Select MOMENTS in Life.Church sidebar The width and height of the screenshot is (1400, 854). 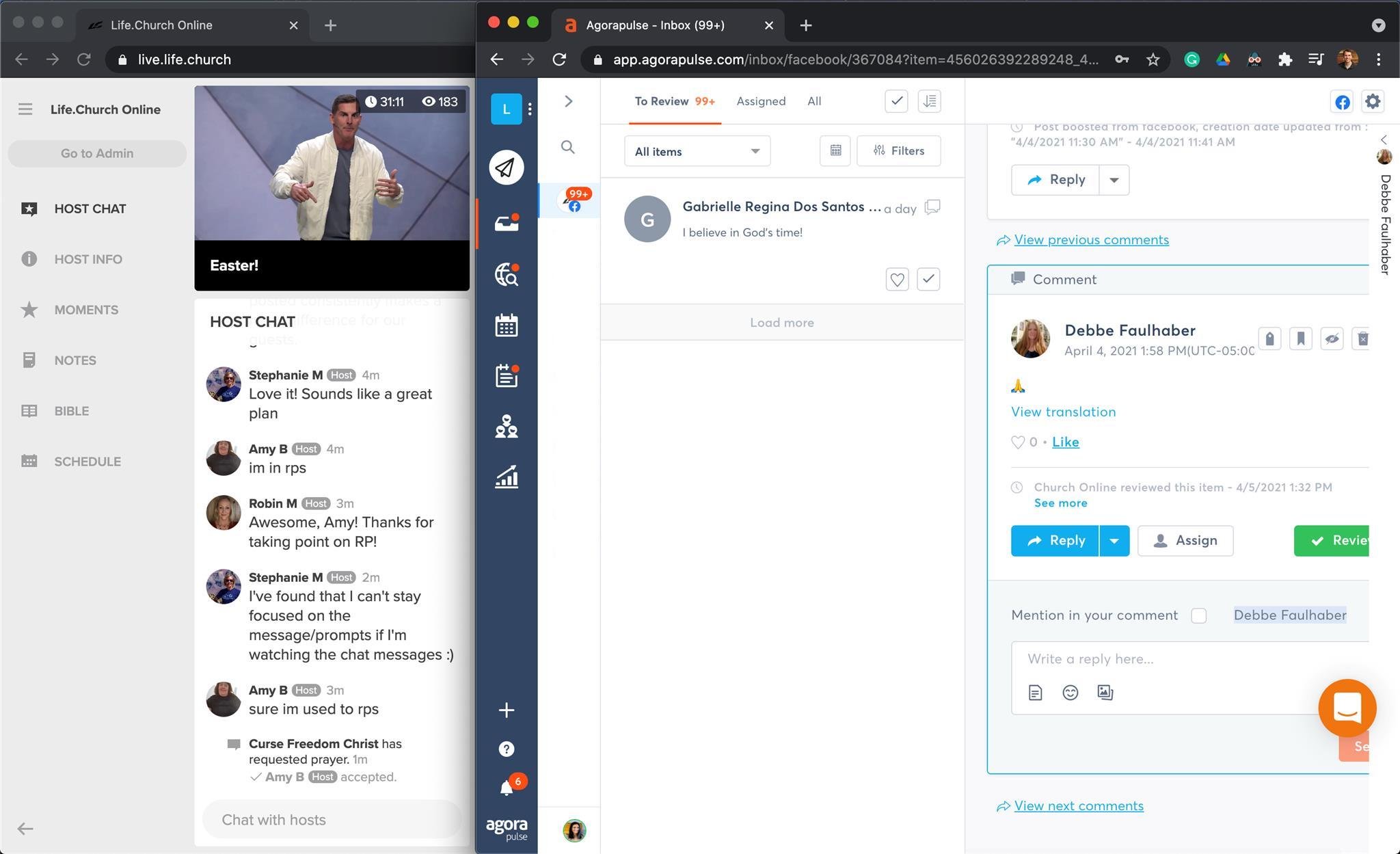86,310
